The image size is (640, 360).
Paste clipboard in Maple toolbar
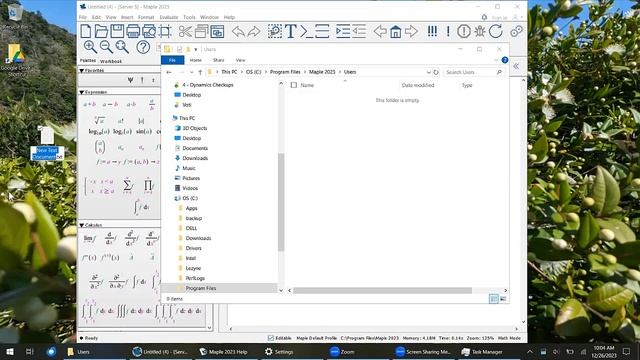[217, 31]
